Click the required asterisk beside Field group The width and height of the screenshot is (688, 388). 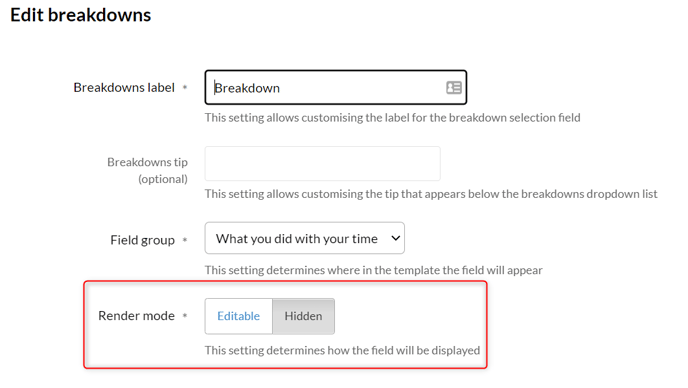185,240
